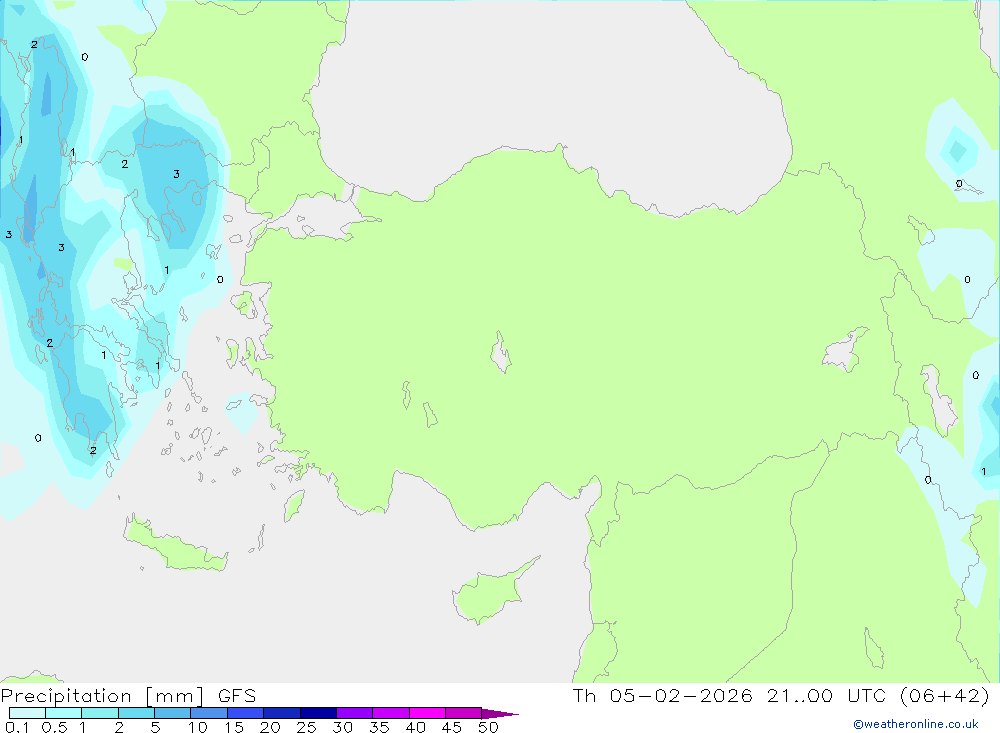Pick the 20–25 mm dark blue legend swatch
This screenshot has width=1000, height=733.
pyautogui.click(x=281, y=713)
